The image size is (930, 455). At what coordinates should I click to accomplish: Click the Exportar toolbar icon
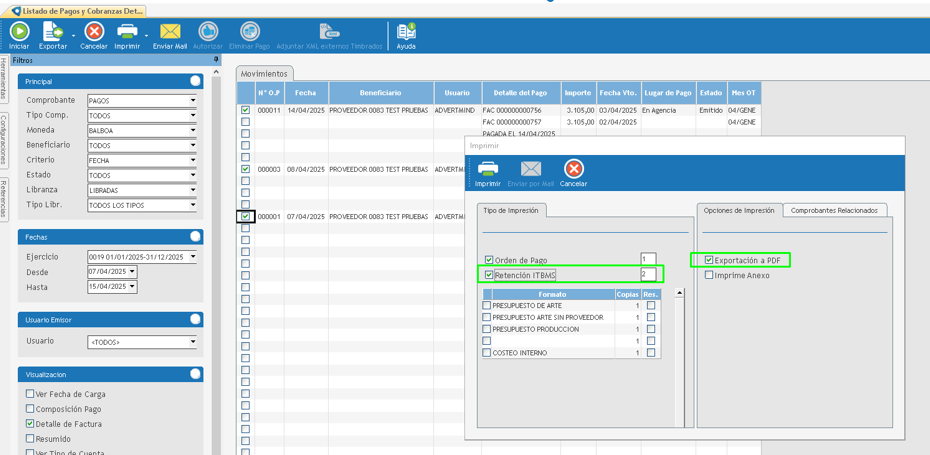point(52,33)
